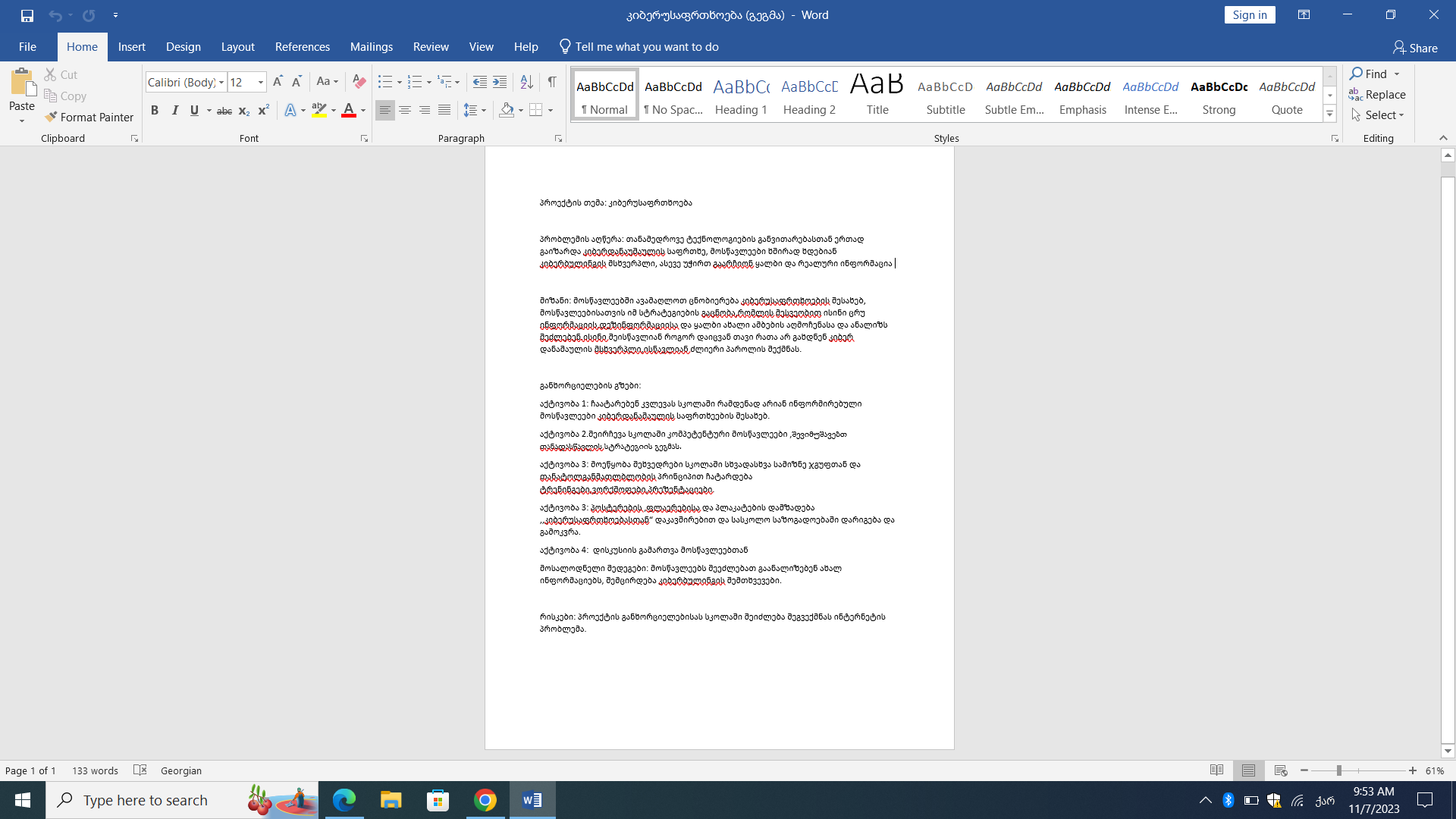Center the paragraph text
1456x819 pixels.
(x=405, y=111)
